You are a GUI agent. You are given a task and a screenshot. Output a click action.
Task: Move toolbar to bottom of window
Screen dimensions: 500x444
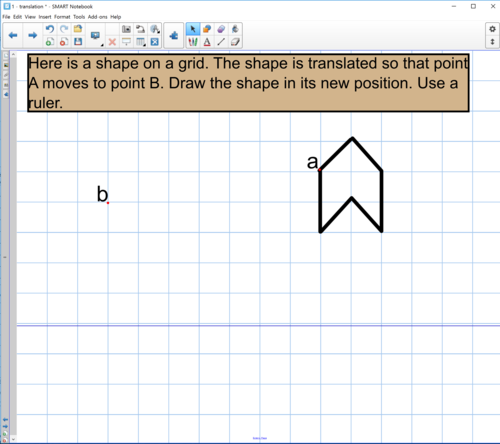pos(492,42)
